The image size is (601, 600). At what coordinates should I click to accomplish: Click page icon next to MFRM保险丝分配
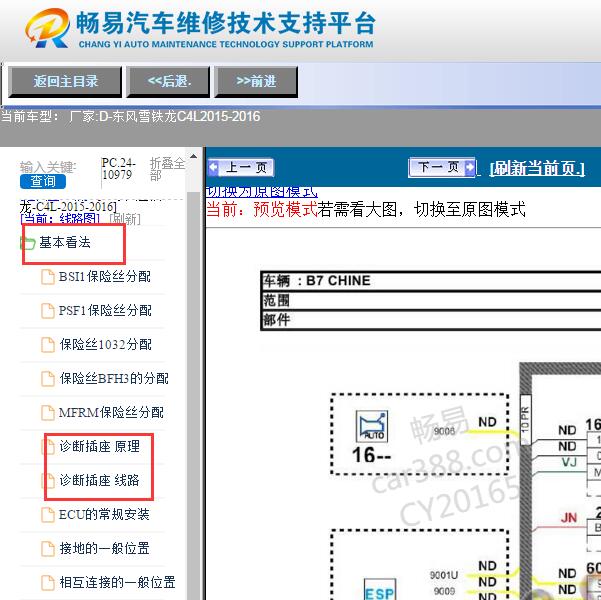pyautogui.click(x=48, y=413)
